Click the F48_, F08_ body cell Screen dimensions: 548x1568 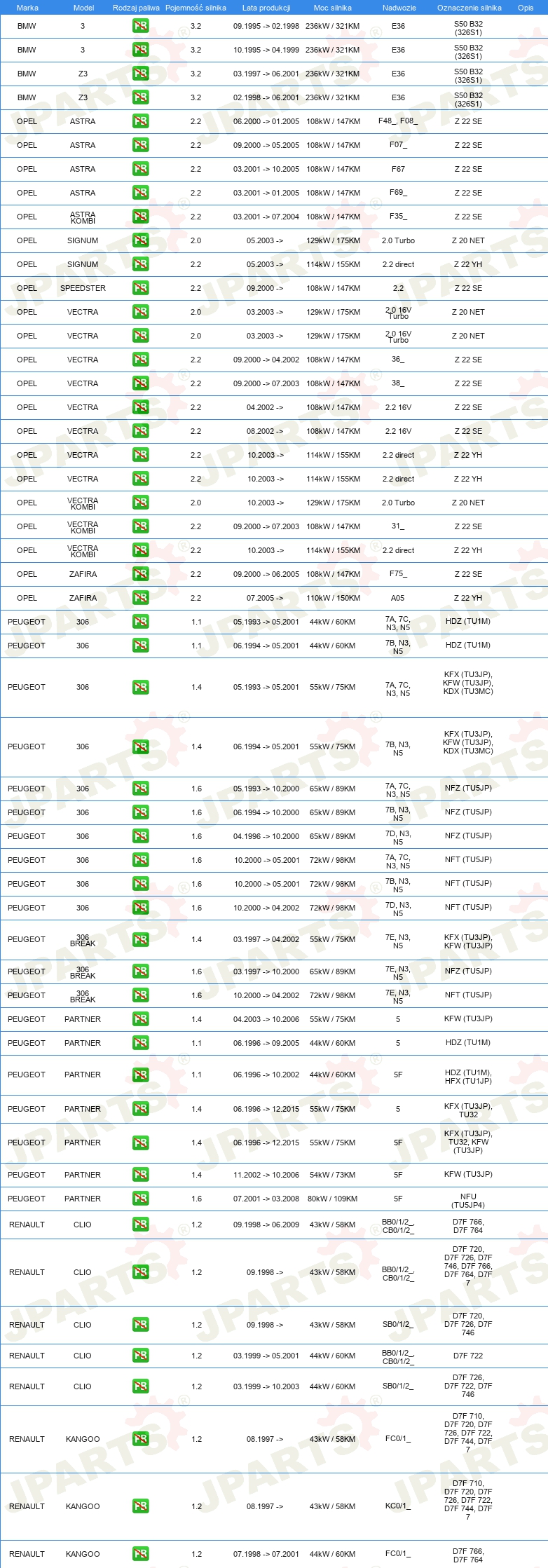click(x=398, y=121)
